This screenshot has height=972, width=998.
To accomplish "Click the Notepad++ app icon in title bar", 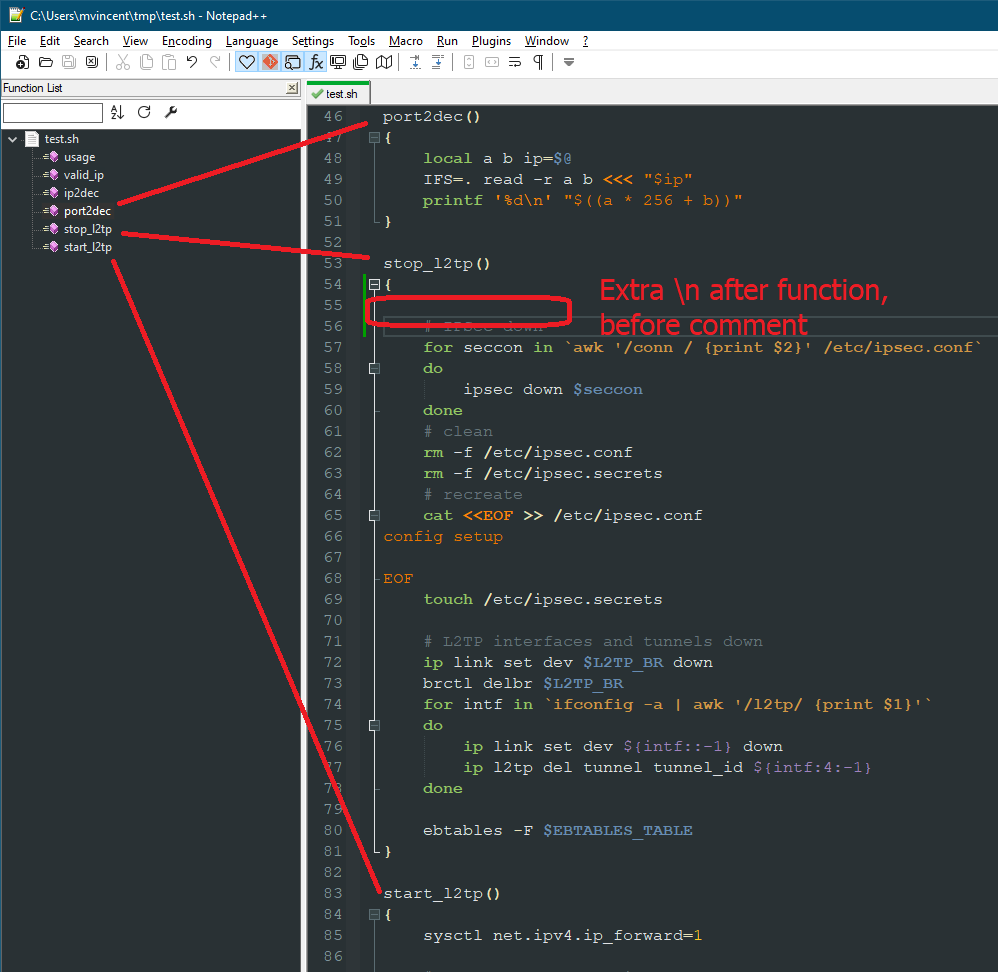I will pyautogui.click(x=16, y=15).
